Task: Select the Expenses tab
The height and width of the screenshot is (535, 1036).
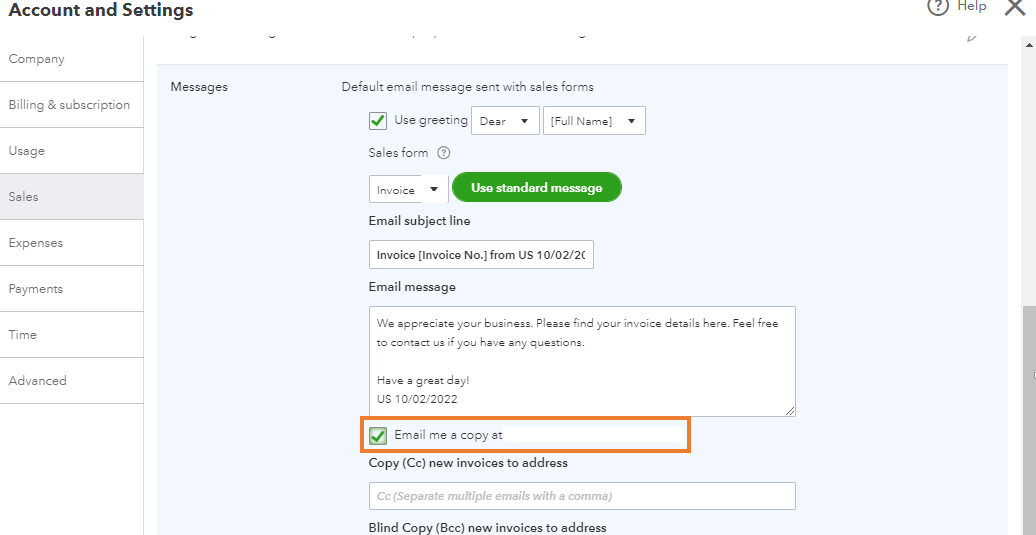Action: pos(36,243)
